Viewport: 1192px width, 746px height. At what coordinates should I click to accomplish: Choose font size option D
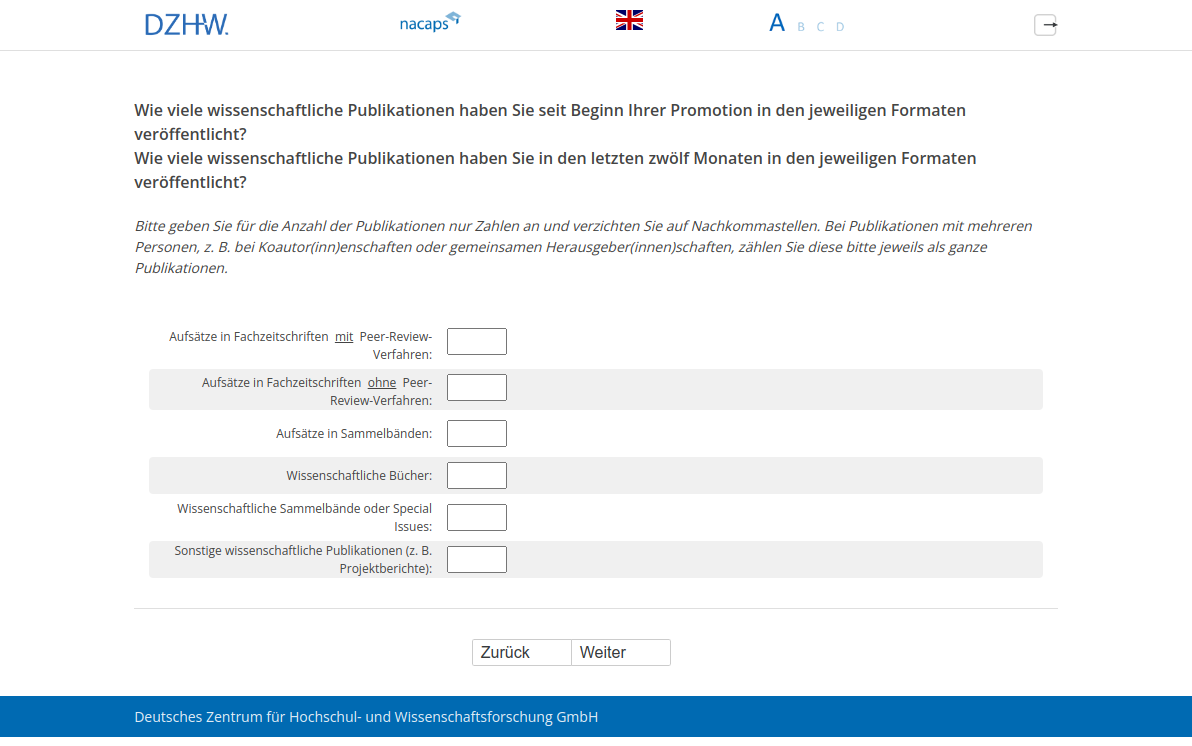point(840,27)
